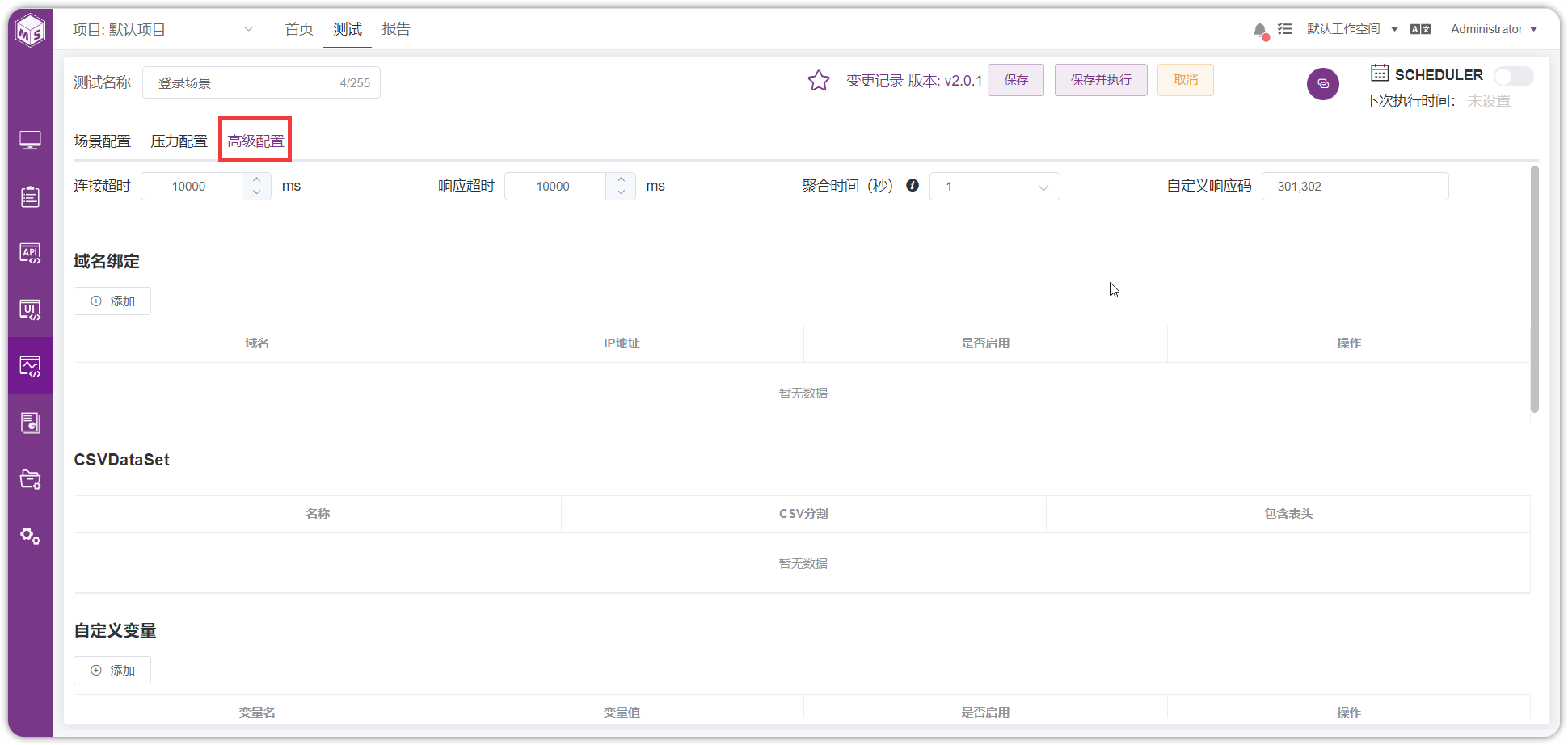Open the project selector dropdown
1568x745 pixels.
(x=163, y=30)
